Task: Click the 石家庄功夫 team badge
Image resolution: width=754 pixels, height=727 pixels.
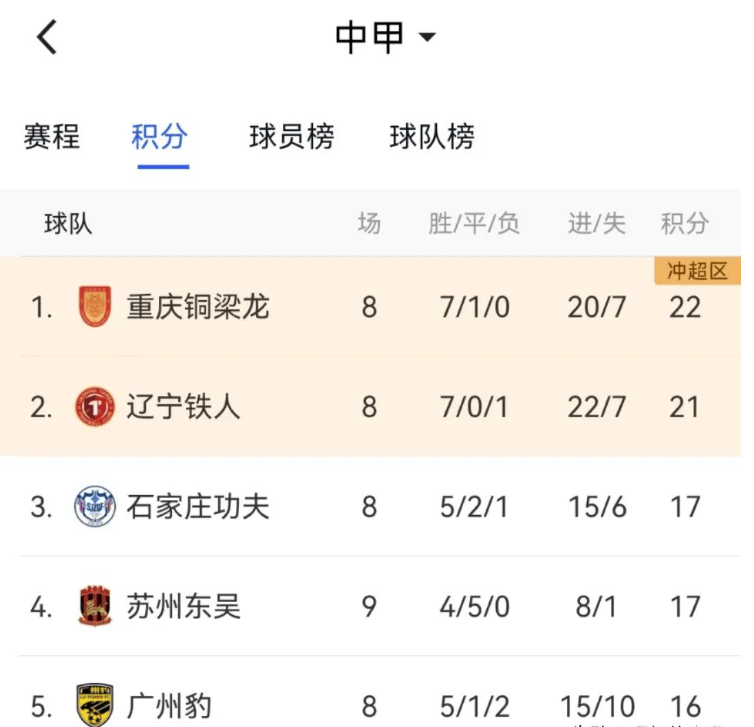Action: coord(95,506)
